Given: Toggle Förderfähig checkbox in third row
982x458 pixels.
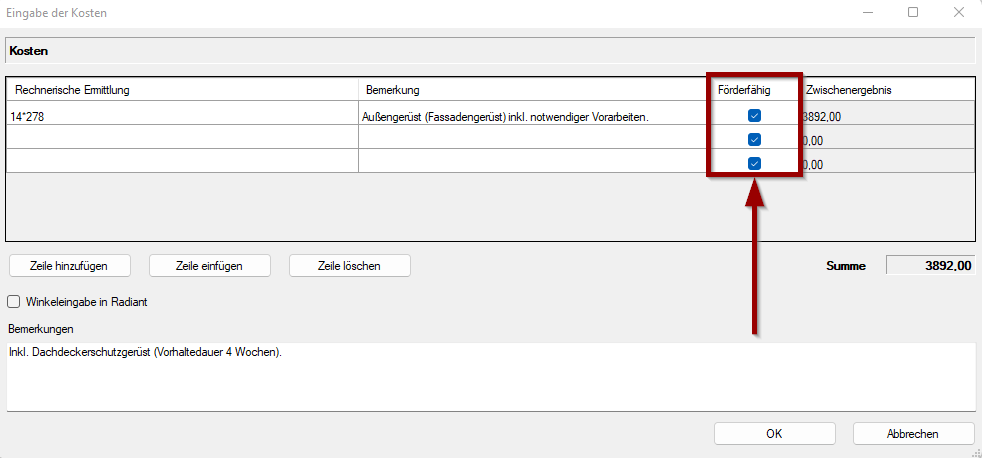Looking at the screenshot, I should [x=755, y=164].
